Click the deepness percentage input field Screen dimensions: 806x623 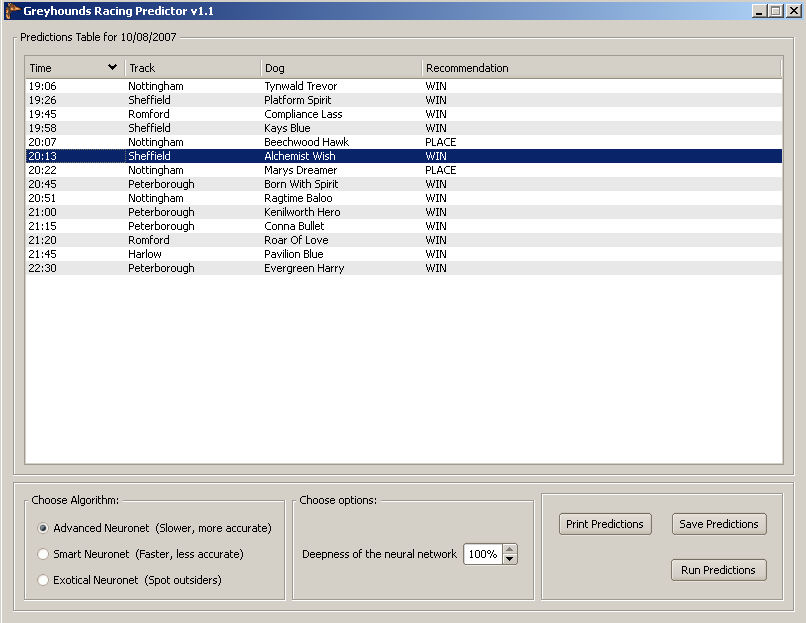482,554
